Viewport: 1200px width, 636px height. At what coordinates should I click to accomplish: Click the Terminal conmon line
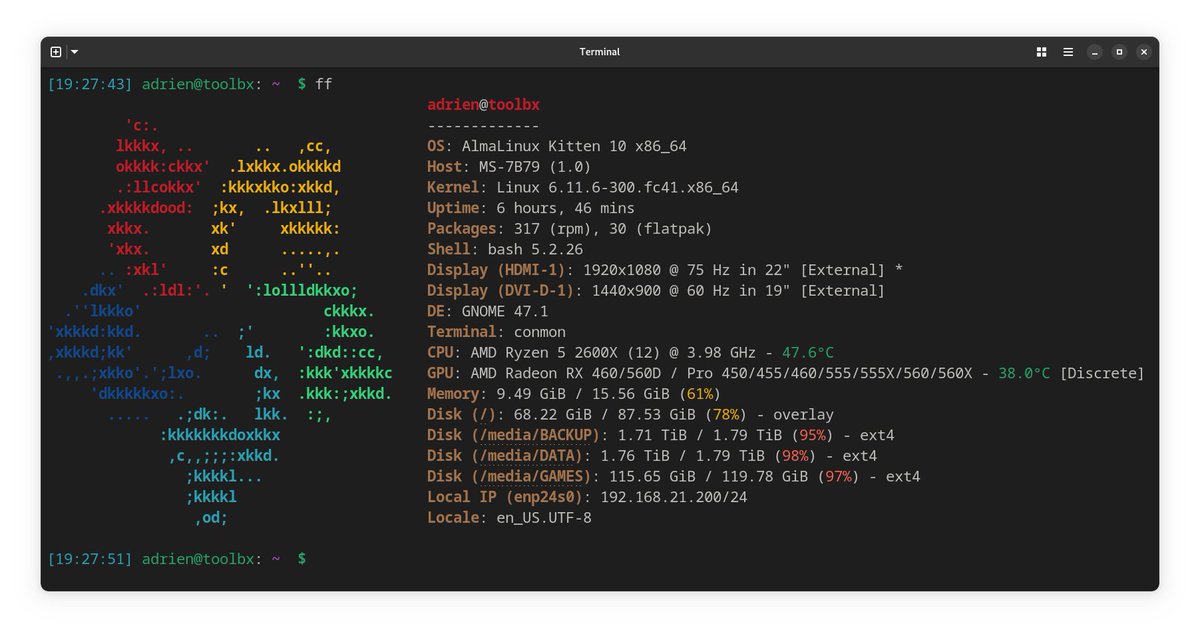(x=496, y=332)
